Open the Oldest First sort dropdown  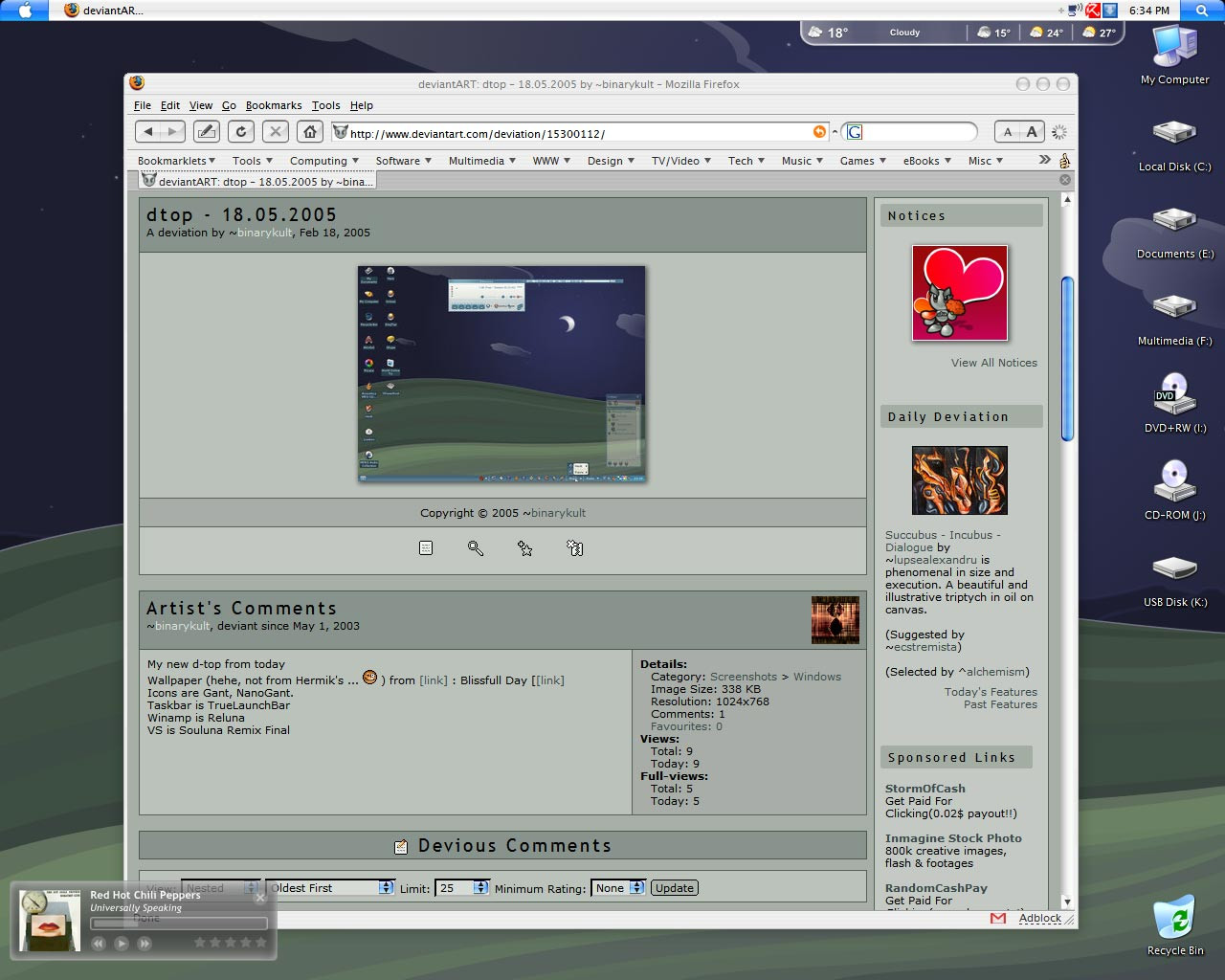(330, 888)
